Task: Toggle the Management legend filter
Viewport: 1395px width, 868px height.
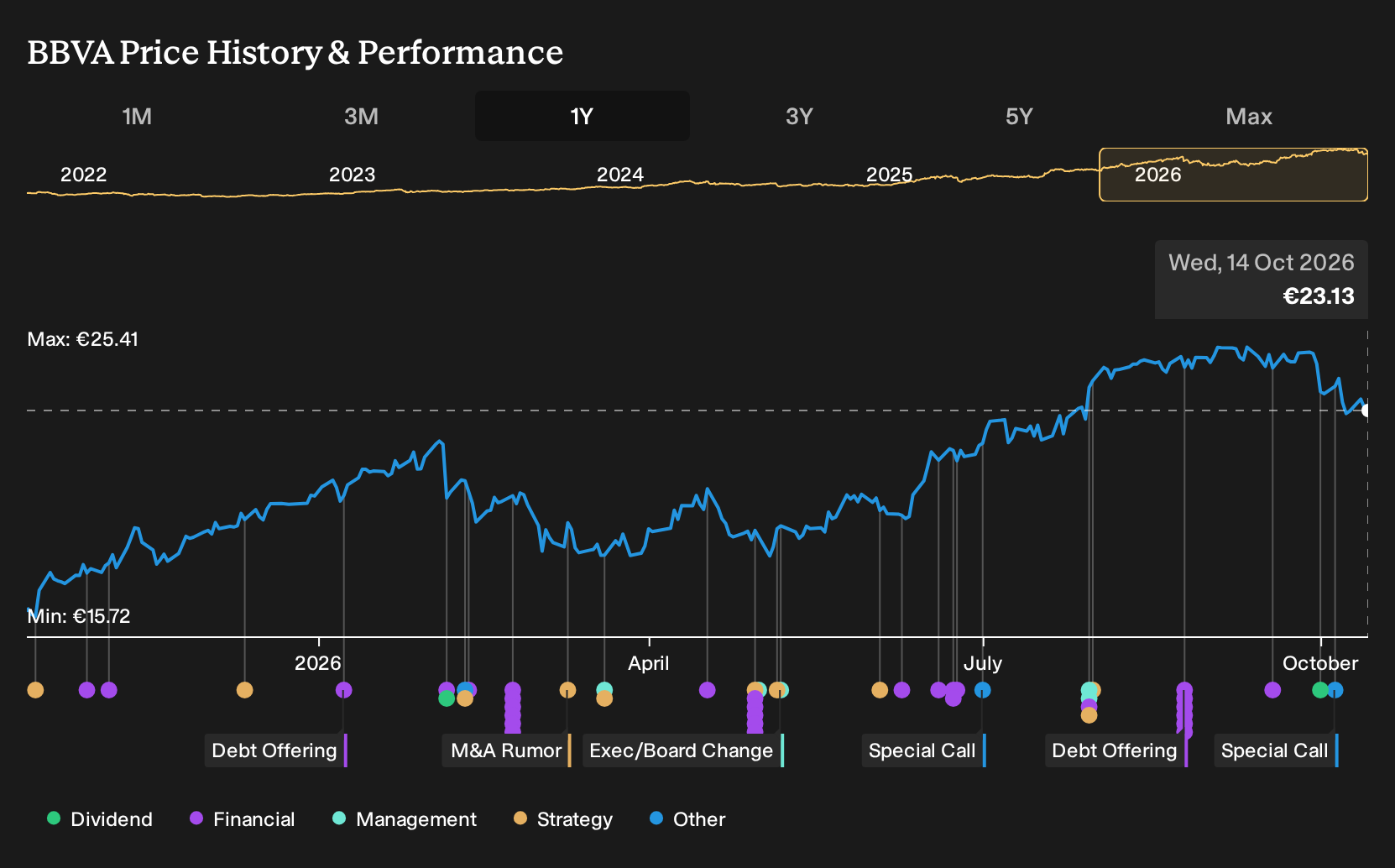Action: pos(405,819)
